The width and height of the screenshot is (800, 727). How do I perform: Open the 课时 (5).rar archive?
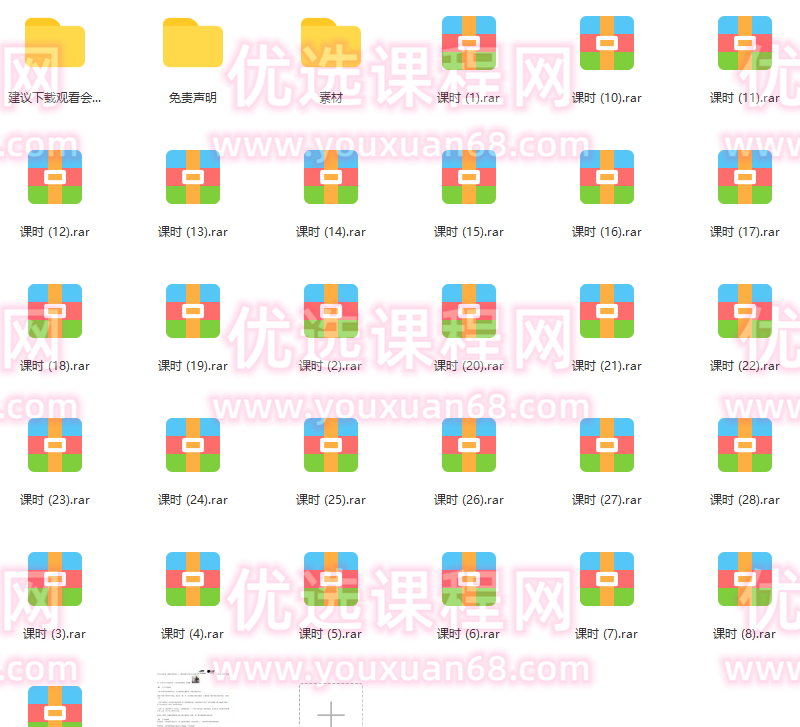point(331,580)
